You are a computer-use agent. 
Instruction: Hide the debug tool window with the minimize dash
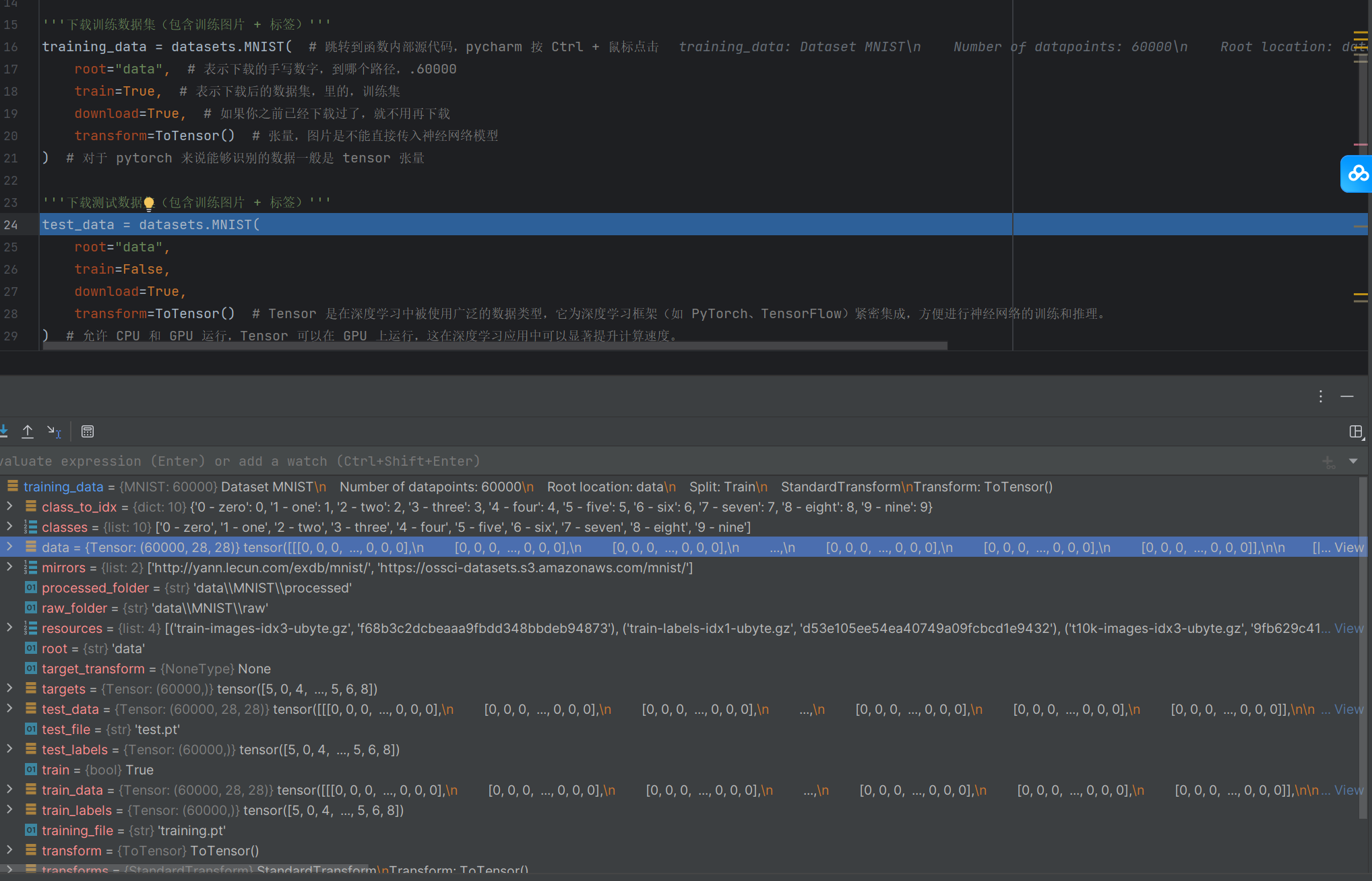(1347, 396)
